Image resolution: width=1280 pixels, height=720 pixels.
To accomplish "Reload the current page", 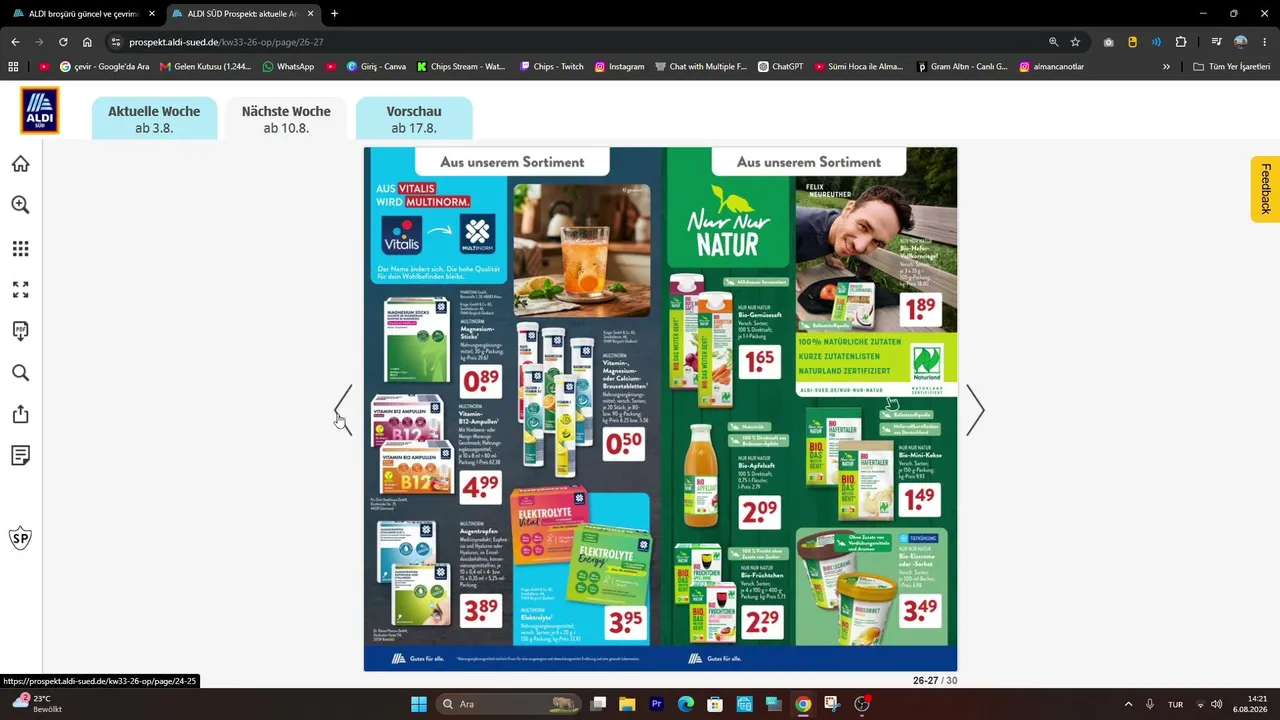I will pos(63,42).
